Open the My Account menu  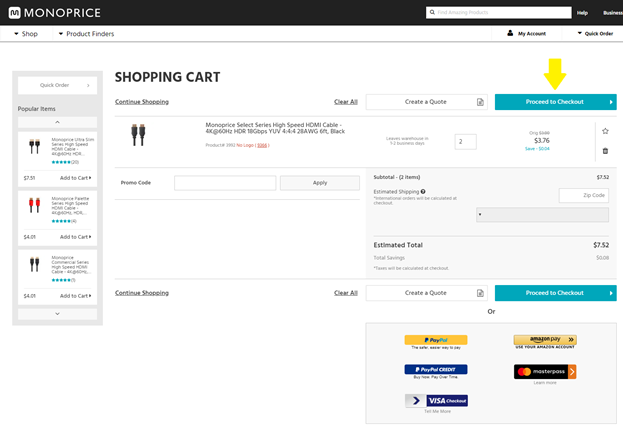coord(526,34)
